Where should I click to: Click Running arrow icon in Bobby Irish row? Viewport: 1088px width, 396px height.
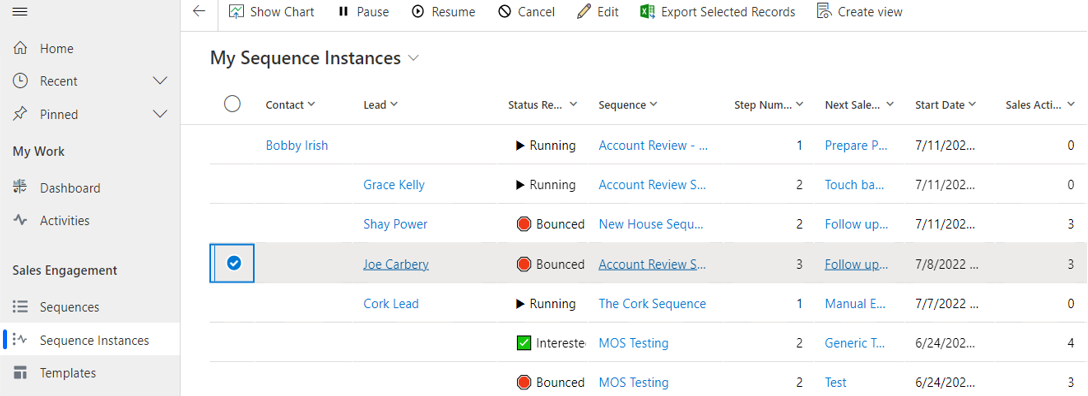click(x=520, y=146)
